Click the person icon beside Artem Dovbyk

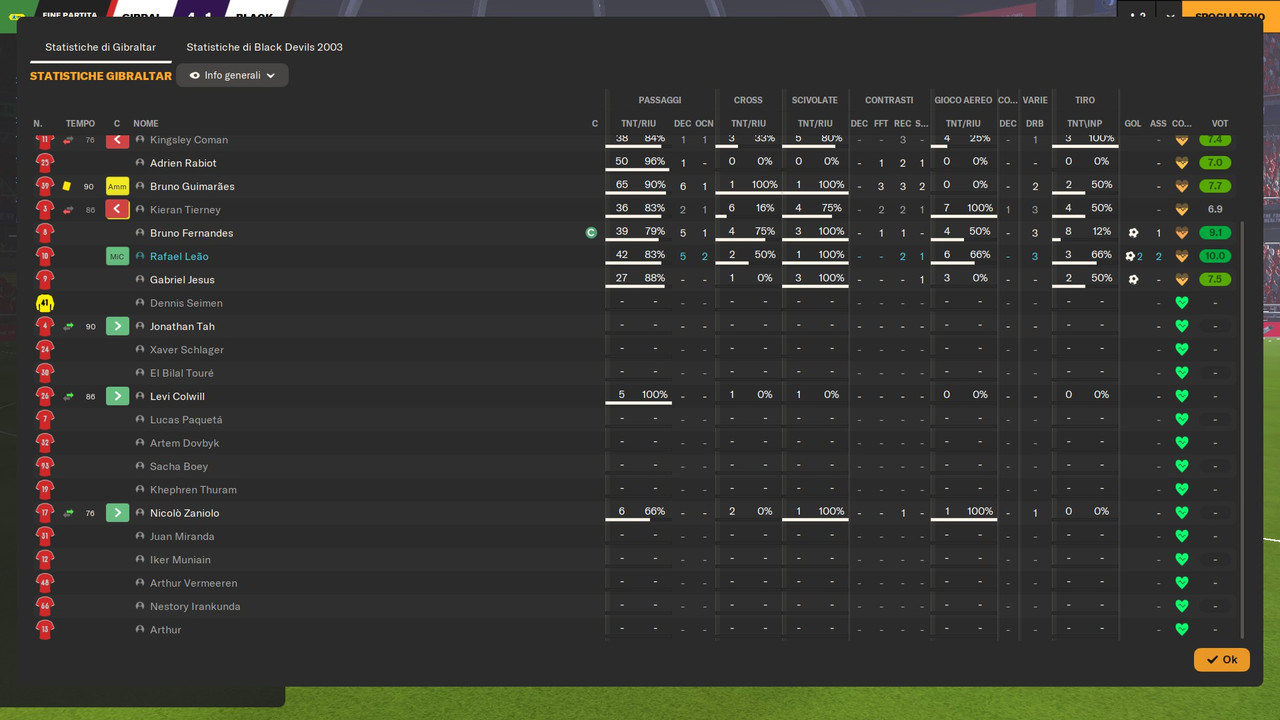[x=140, y=443]
